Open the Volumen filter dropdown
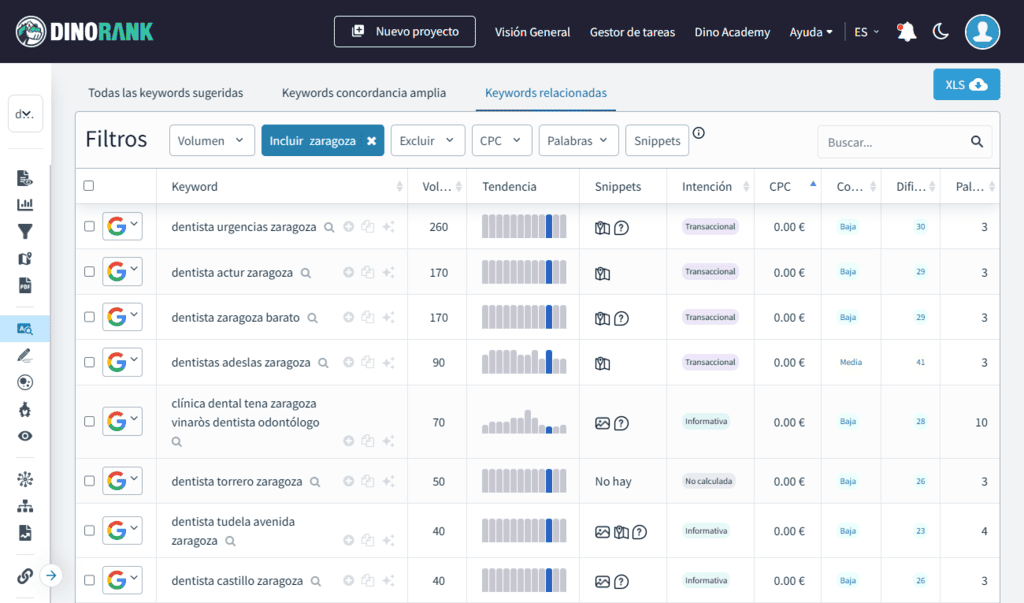This screenshot has height=603, width=1024. (x=211, y=140)
